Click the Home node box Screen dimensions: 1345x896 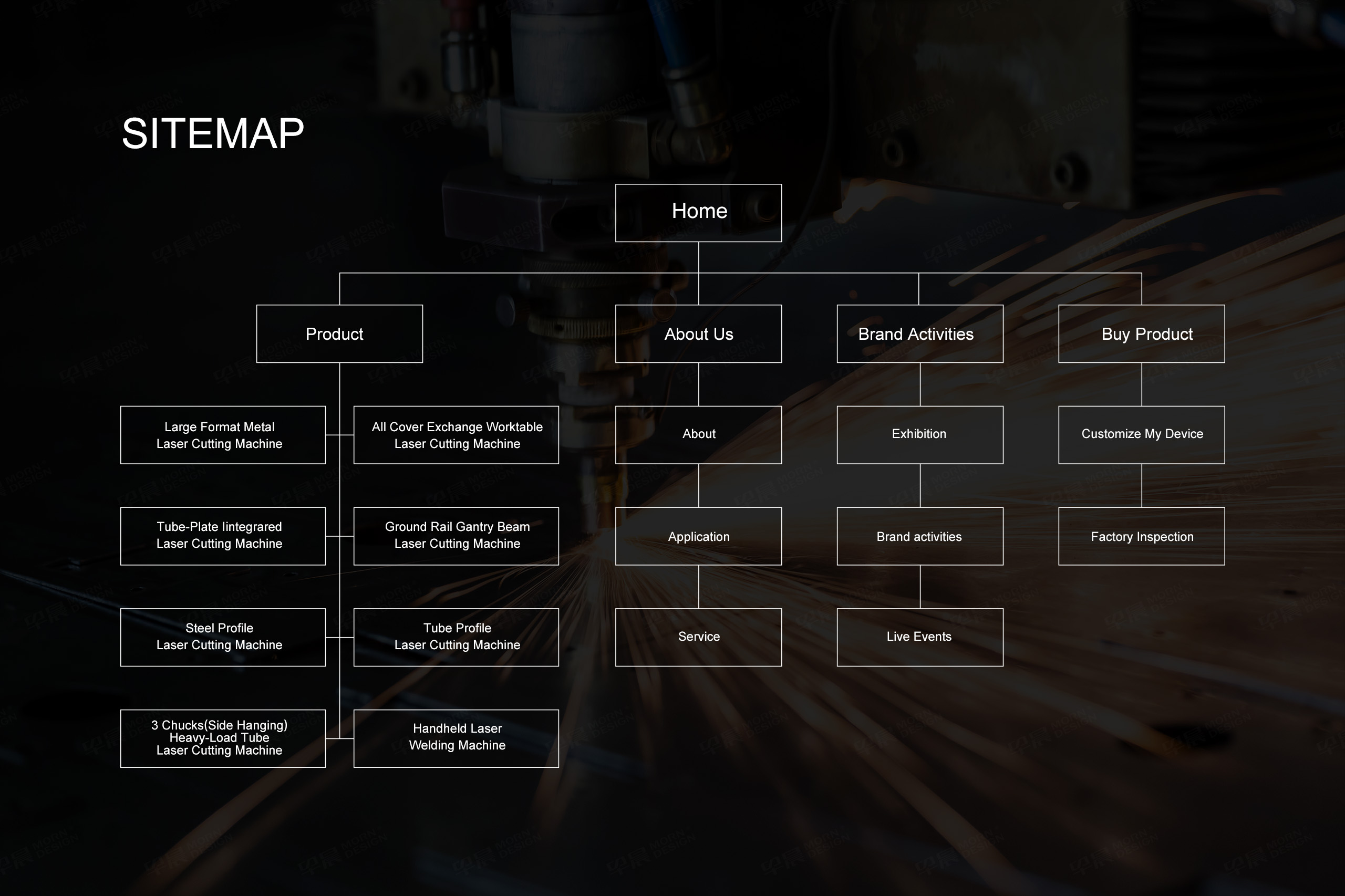(x=698, y=213)
